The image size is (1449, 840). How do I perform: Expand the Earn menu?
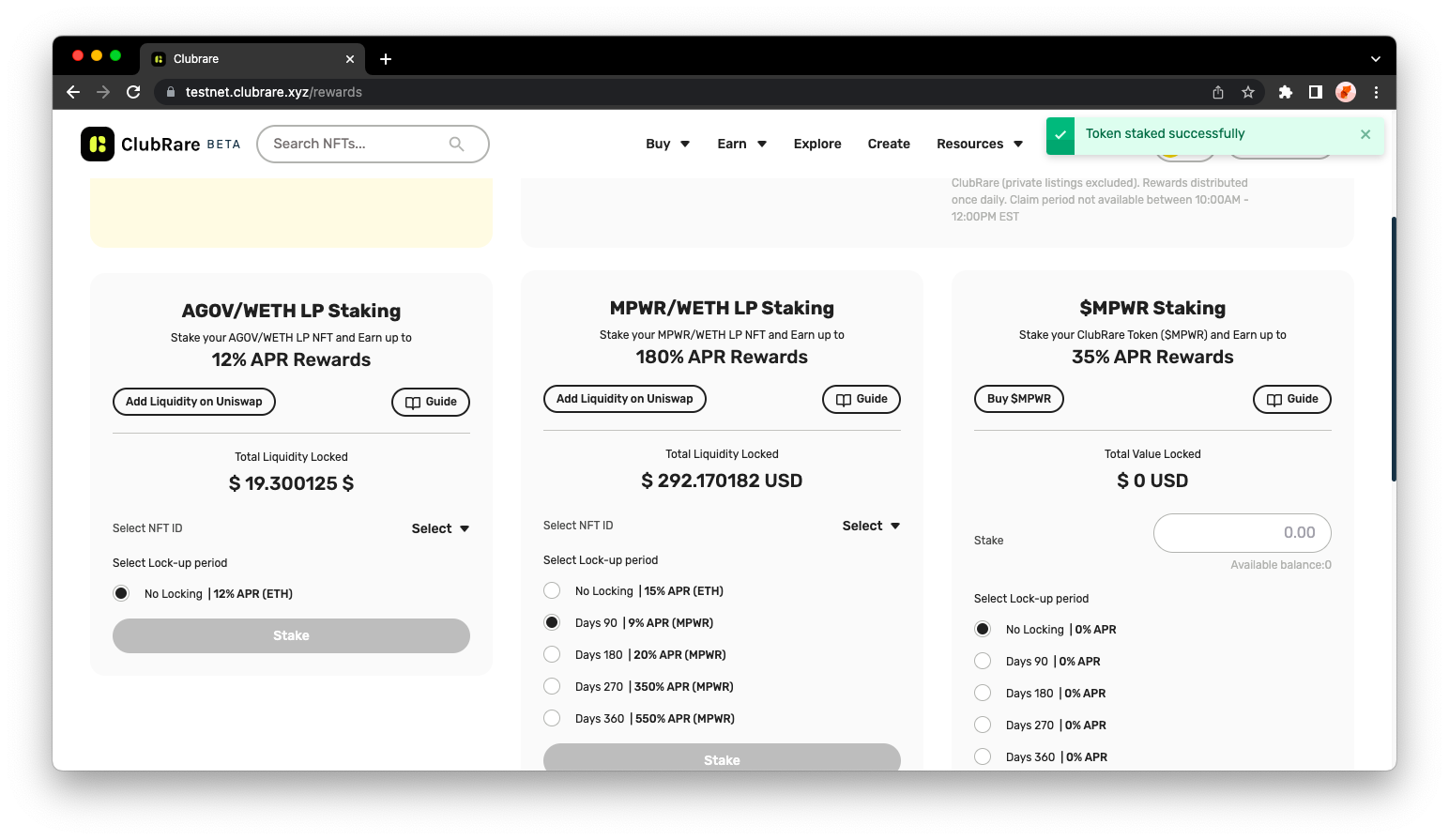click(x=742, y=144)
